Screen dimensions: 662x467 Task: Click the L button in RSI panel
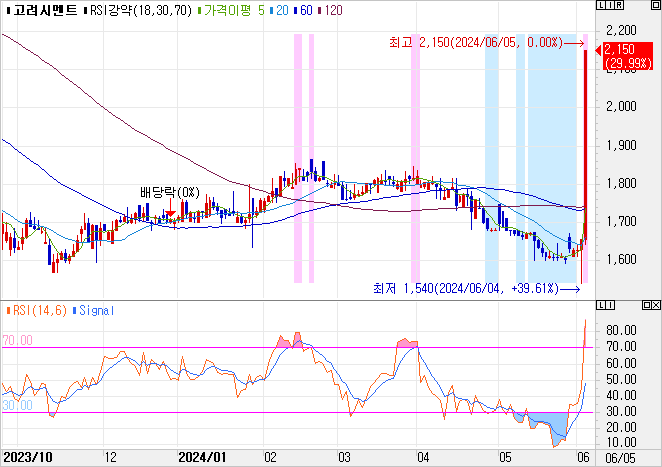pos(602,305)
